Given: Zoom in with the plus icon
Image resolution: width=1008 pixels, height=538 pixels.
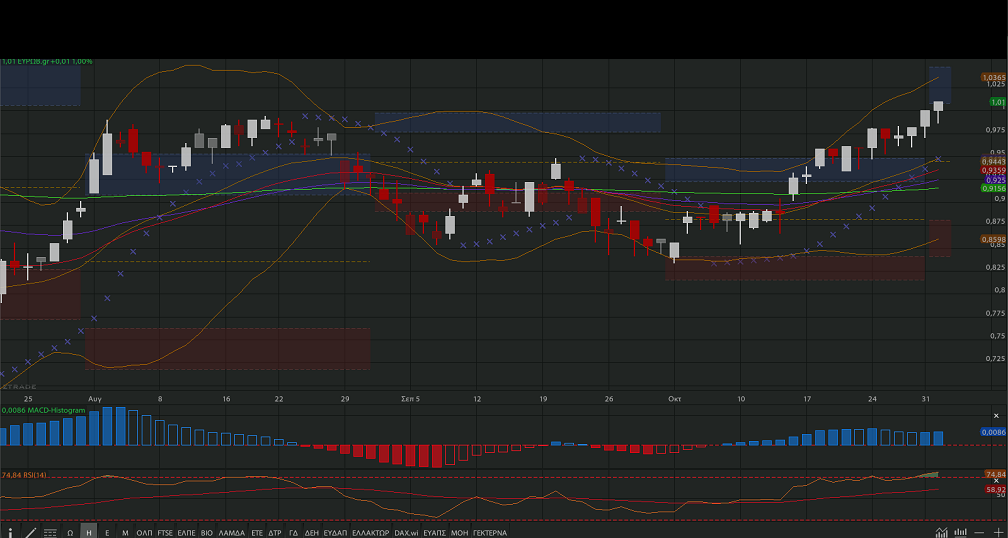Looking at the screenshot, I should [998, 532].
